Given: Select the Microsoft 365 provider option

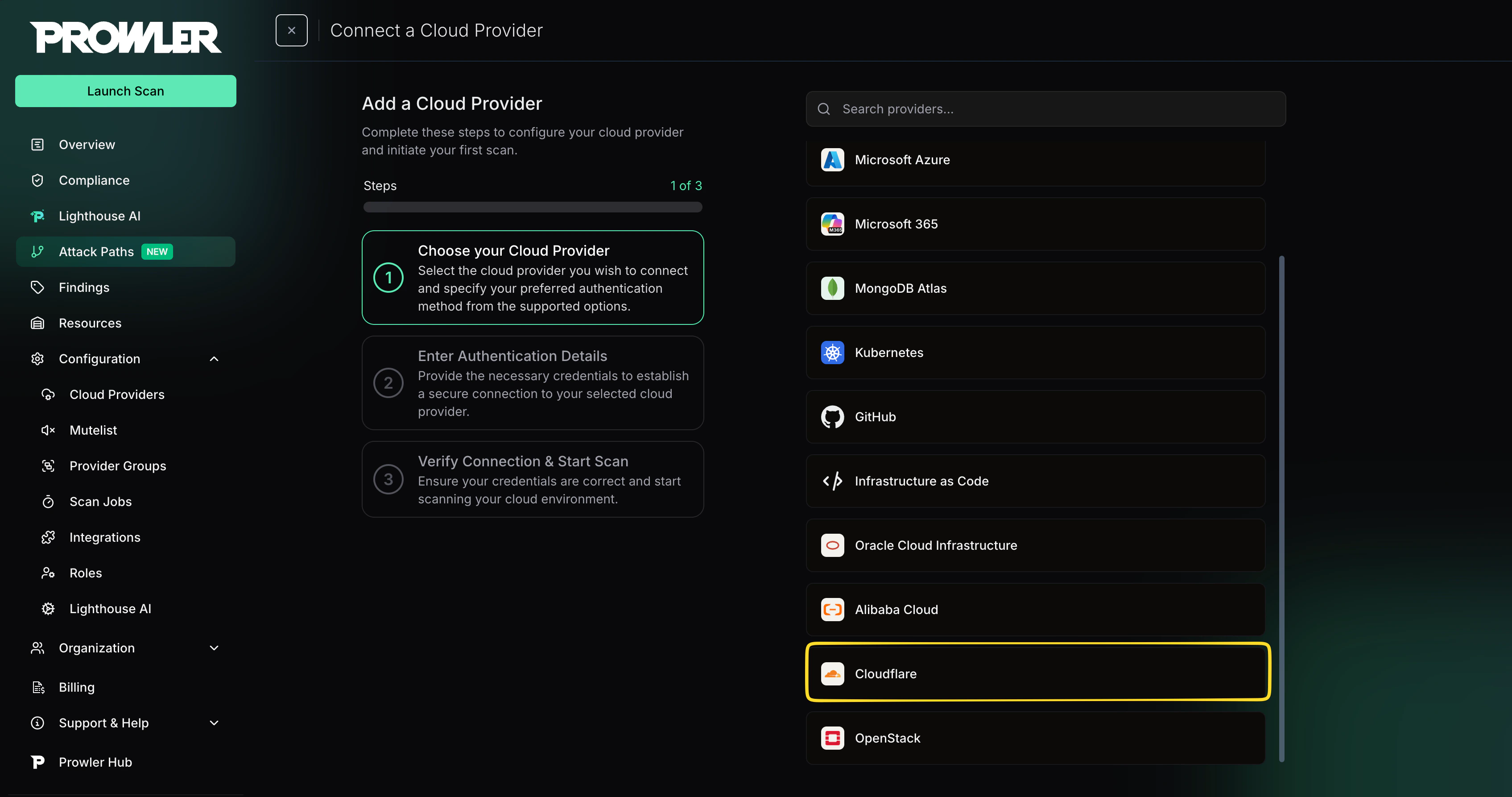Looking at the screenshot, I should point(1037,224).
